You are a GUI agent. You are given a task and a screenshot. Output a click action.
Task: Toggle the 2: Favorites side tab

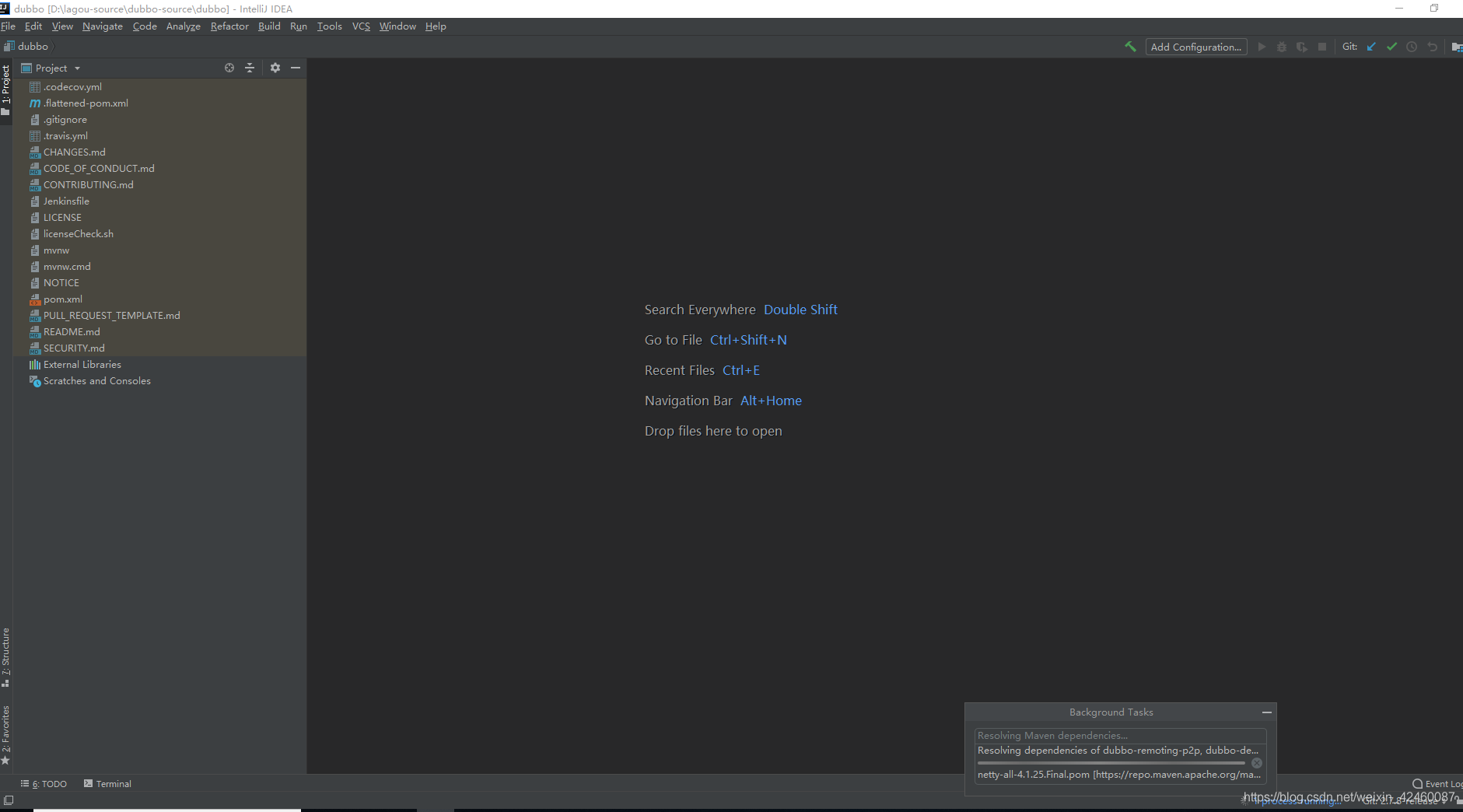coord(6,735)
